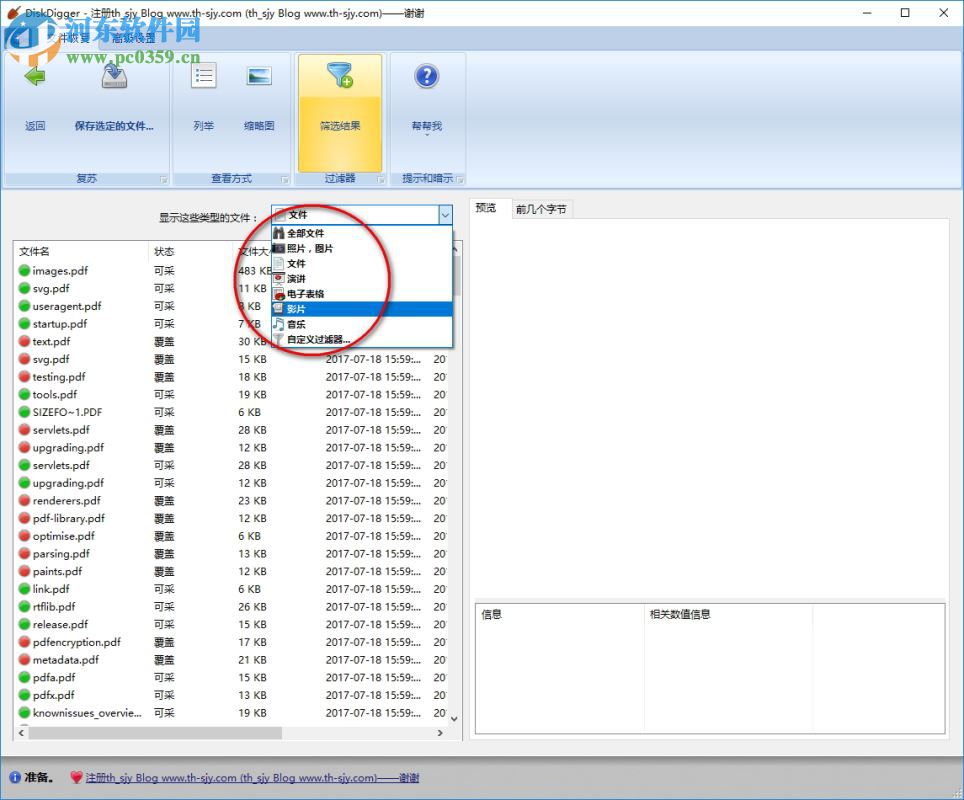The width and height of the screenshot is (964, 800).
Task: Choose 文件 option with document icon
Action: click(x=362, y=263)
